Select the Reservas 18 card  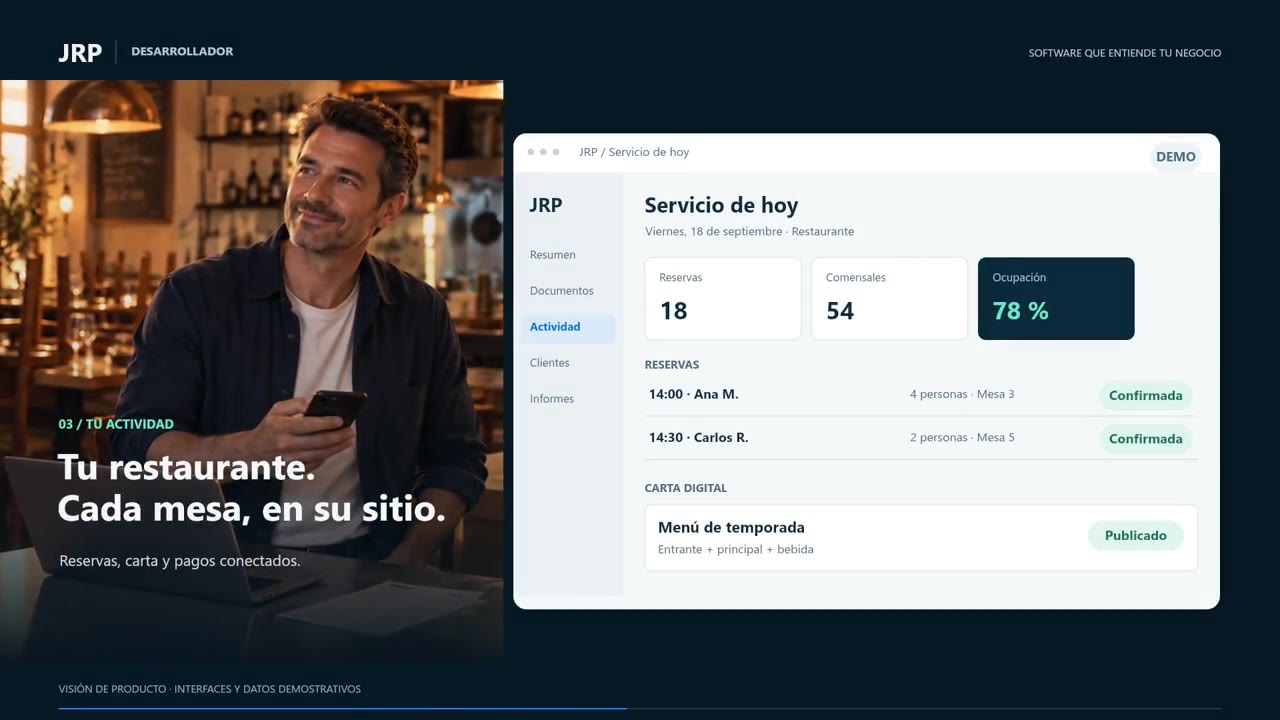[x=723, y=299]
